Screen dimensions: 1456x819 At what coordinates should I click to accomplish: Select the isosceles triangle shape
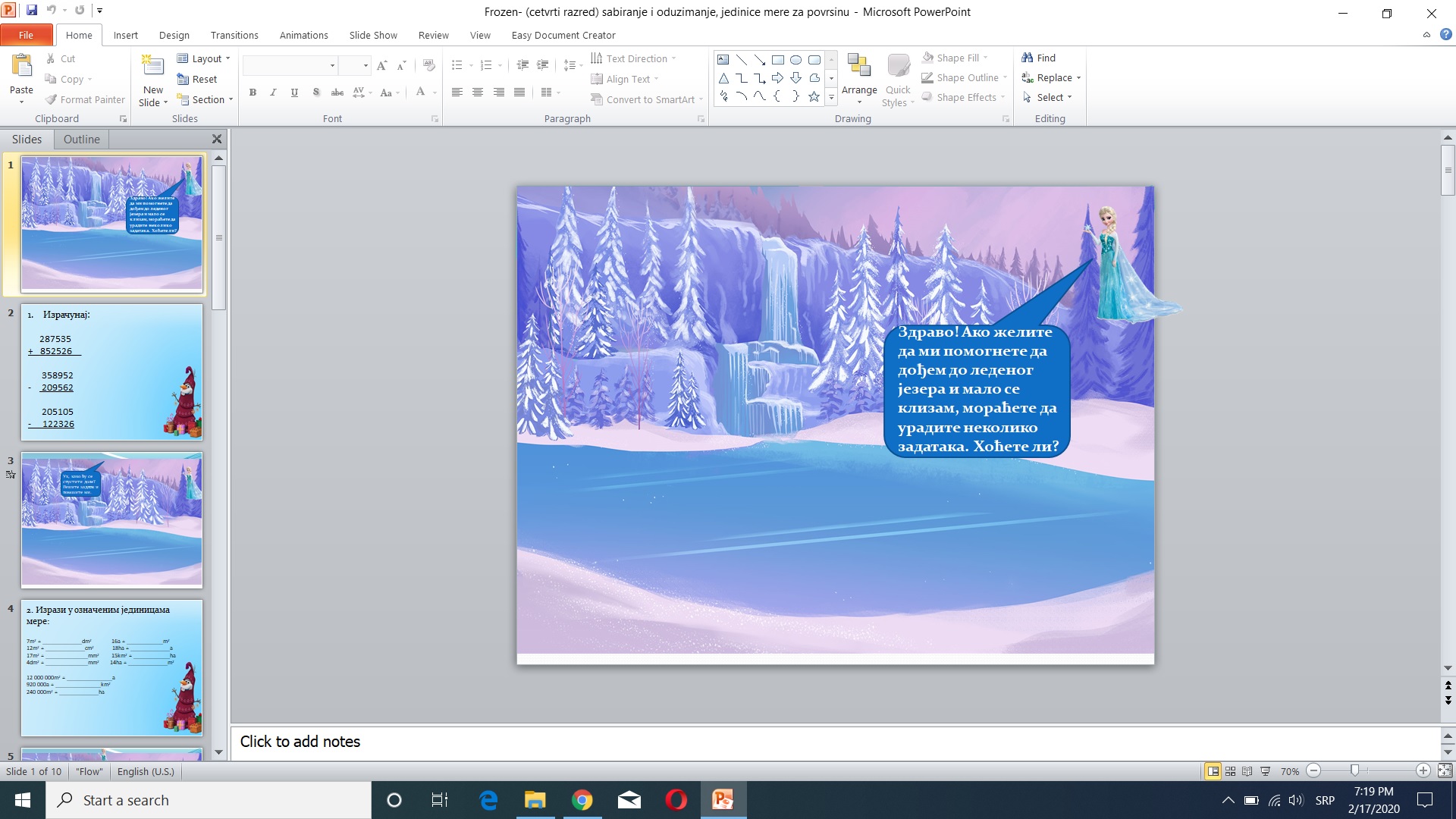coord(723,77)
